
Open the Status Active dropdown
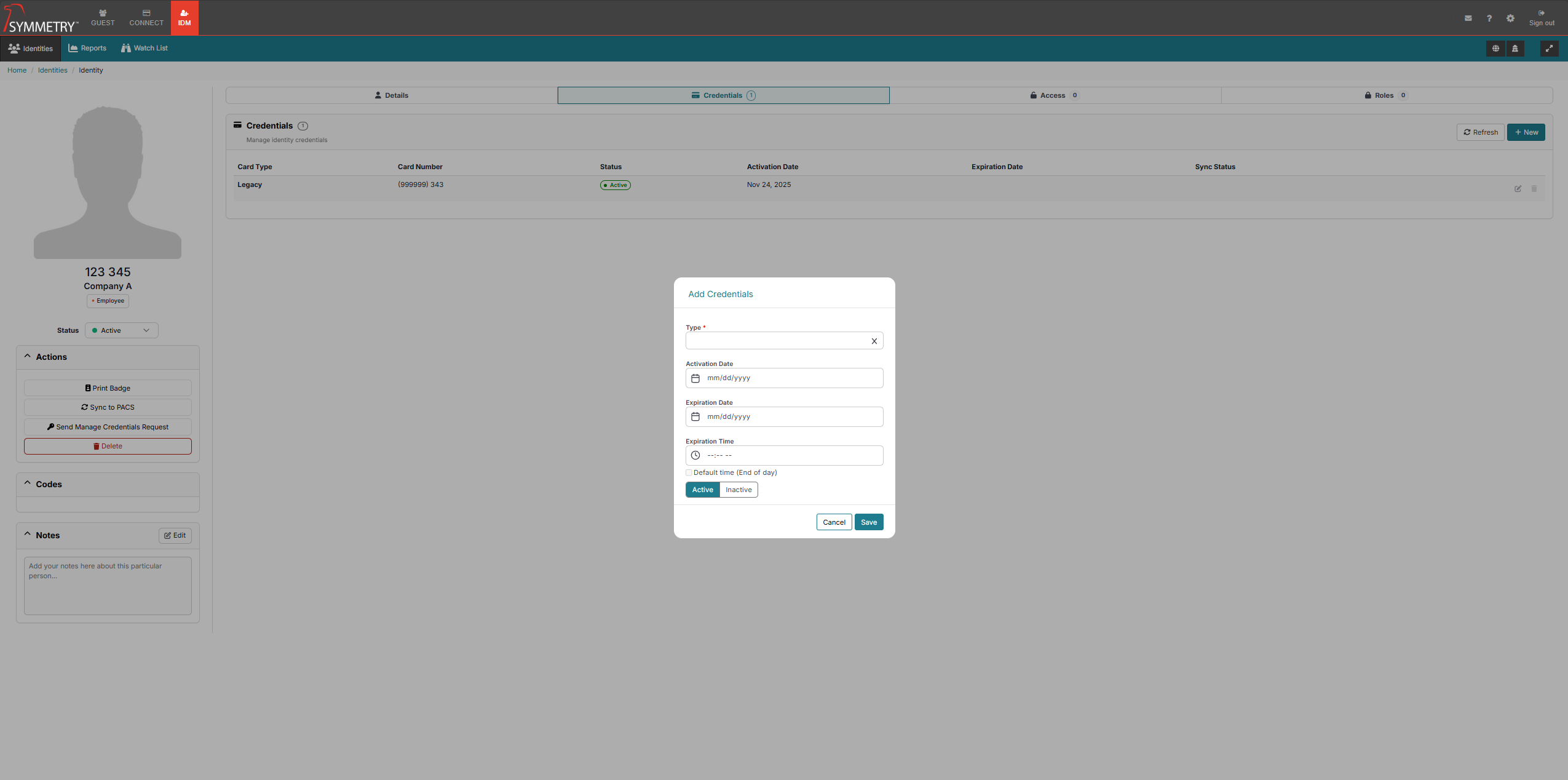click(x=121, y=331)
